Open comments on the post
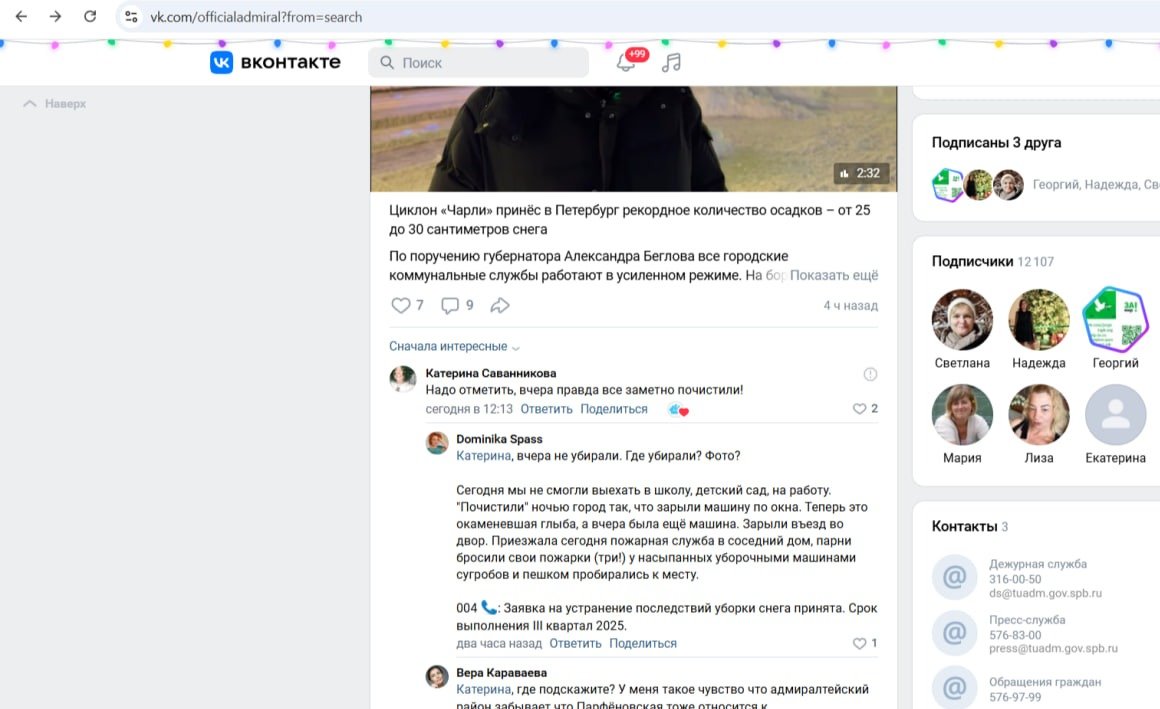Screen dimensions: 1160x709 coord(449,305)
